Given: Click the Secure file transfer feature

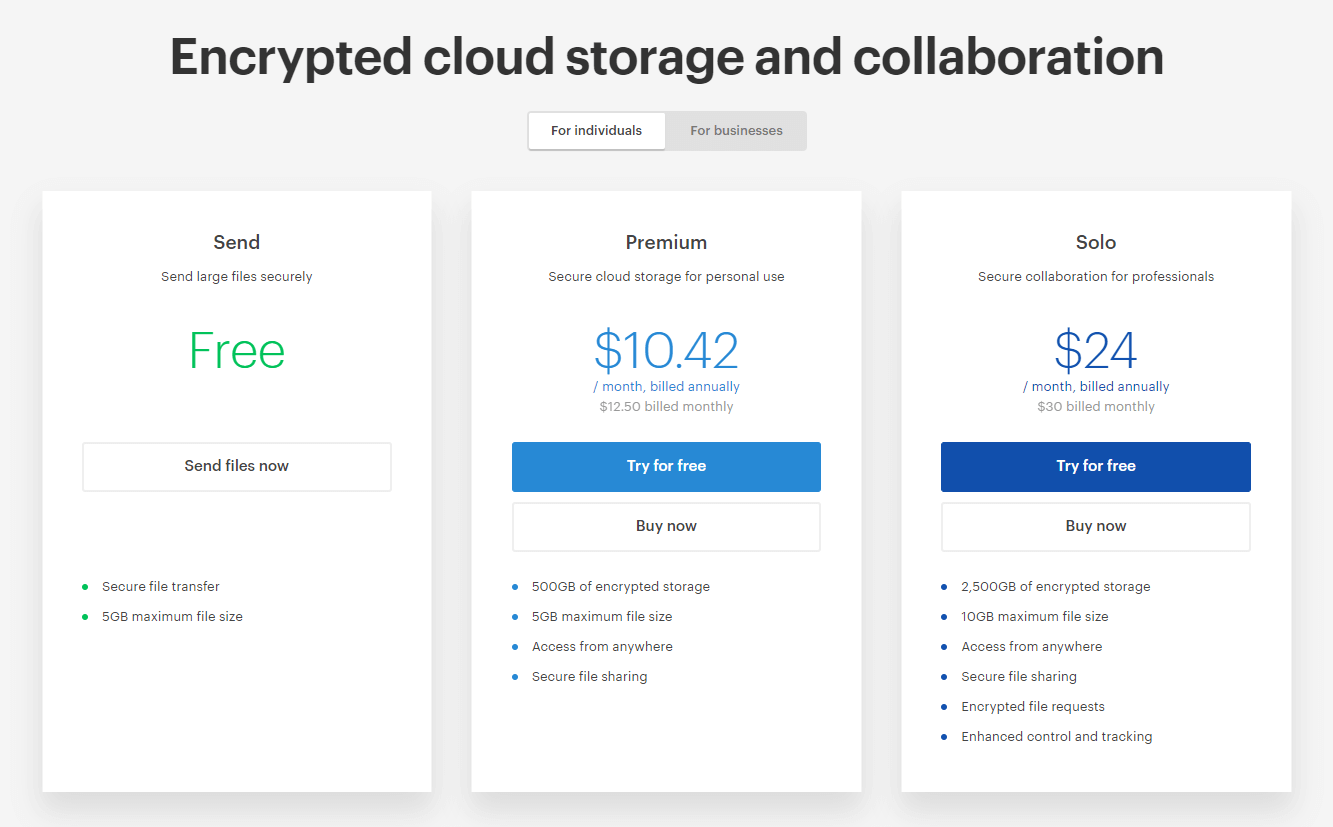Looking at the screenshot, I should coord(160,587).
